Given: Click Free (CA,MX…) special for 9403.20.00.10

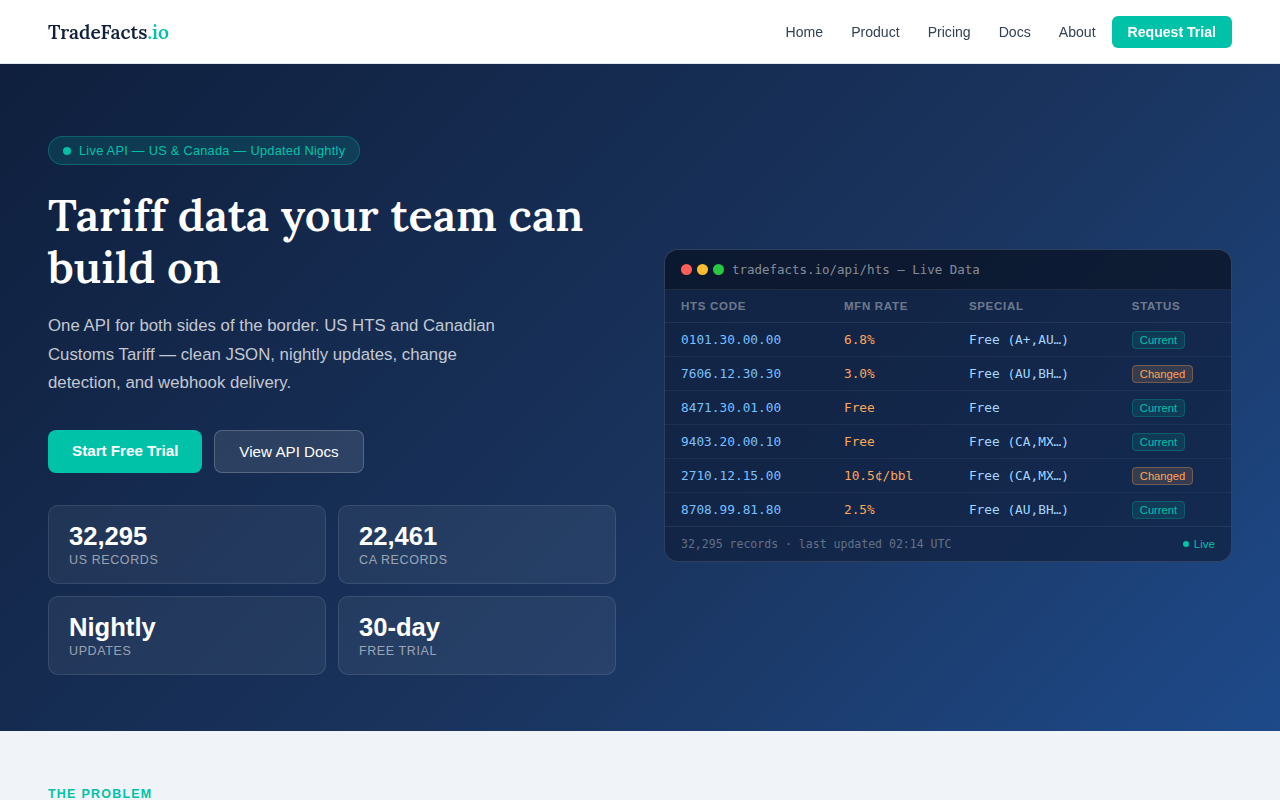Looking at the screenshot, I should point(1019,442).
